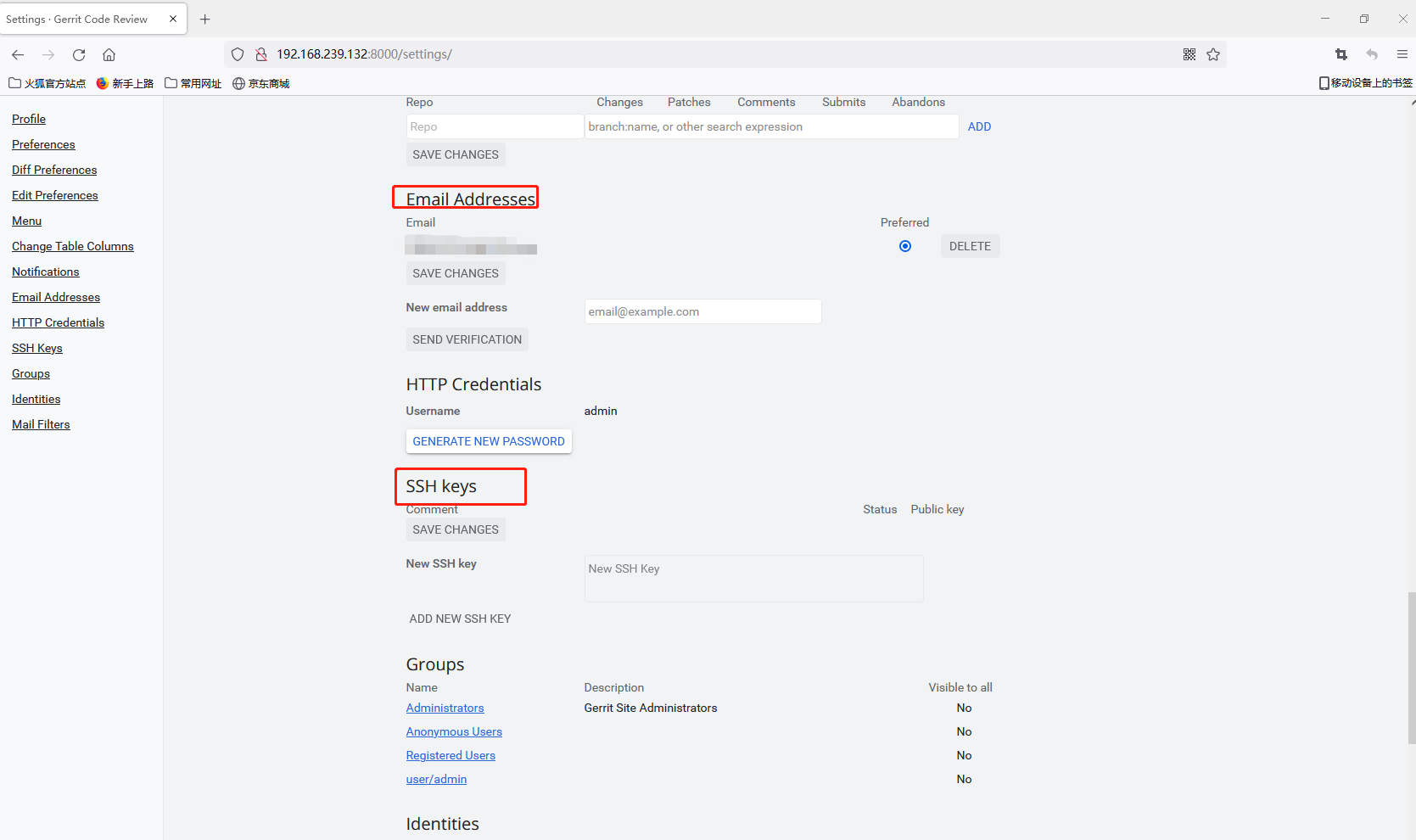
Task: Click the admin username value
Action: point(601,411)
